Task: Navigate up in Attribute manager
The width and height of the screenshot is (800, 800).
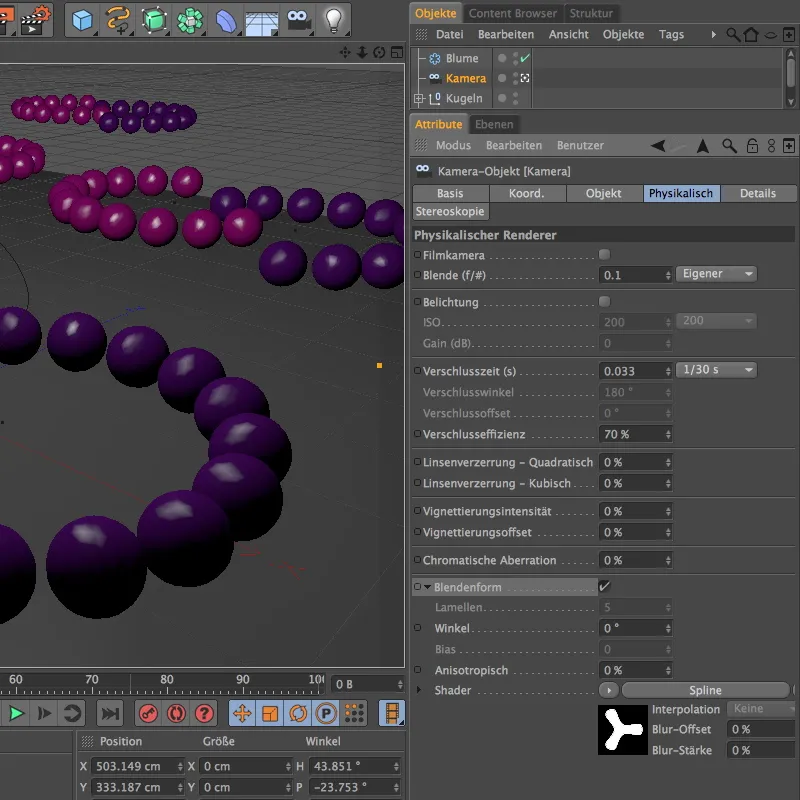Action: click(x=703, y=146)
